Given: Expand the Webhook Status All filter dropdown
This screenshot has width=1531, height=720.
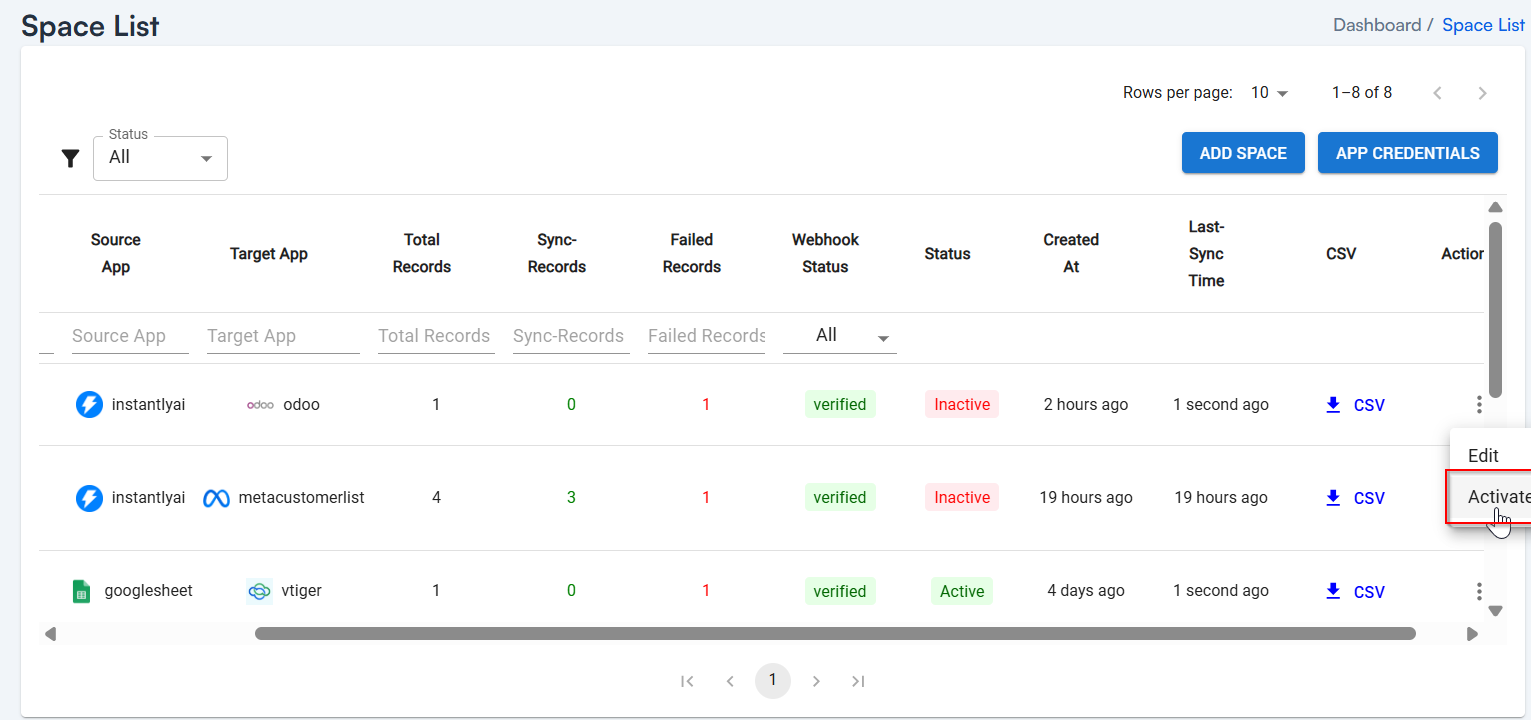Looking at the screenshot, I should 839,336.
